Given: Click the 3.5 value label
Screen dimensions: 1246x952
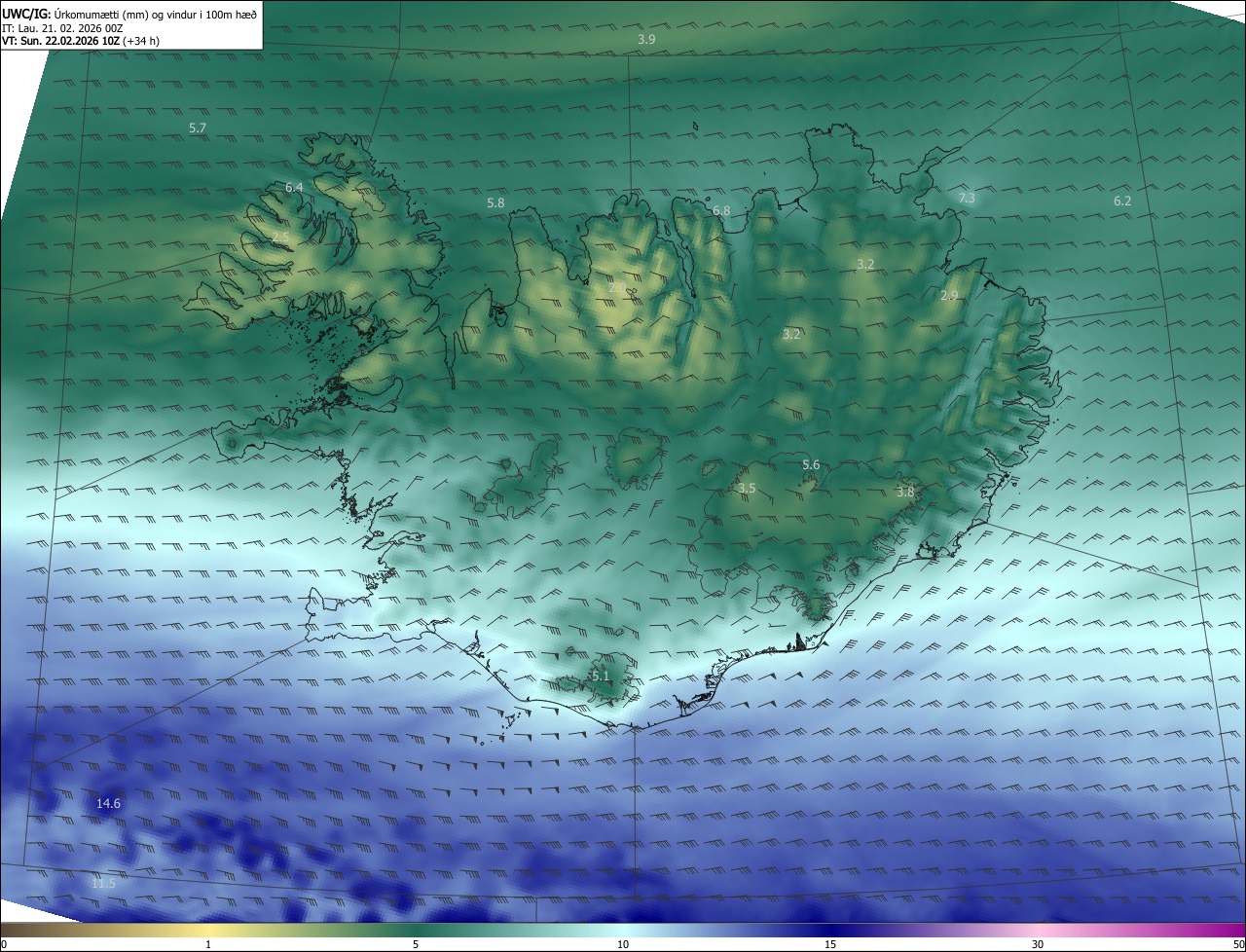Looking at the screenshot, I should 747,489.
